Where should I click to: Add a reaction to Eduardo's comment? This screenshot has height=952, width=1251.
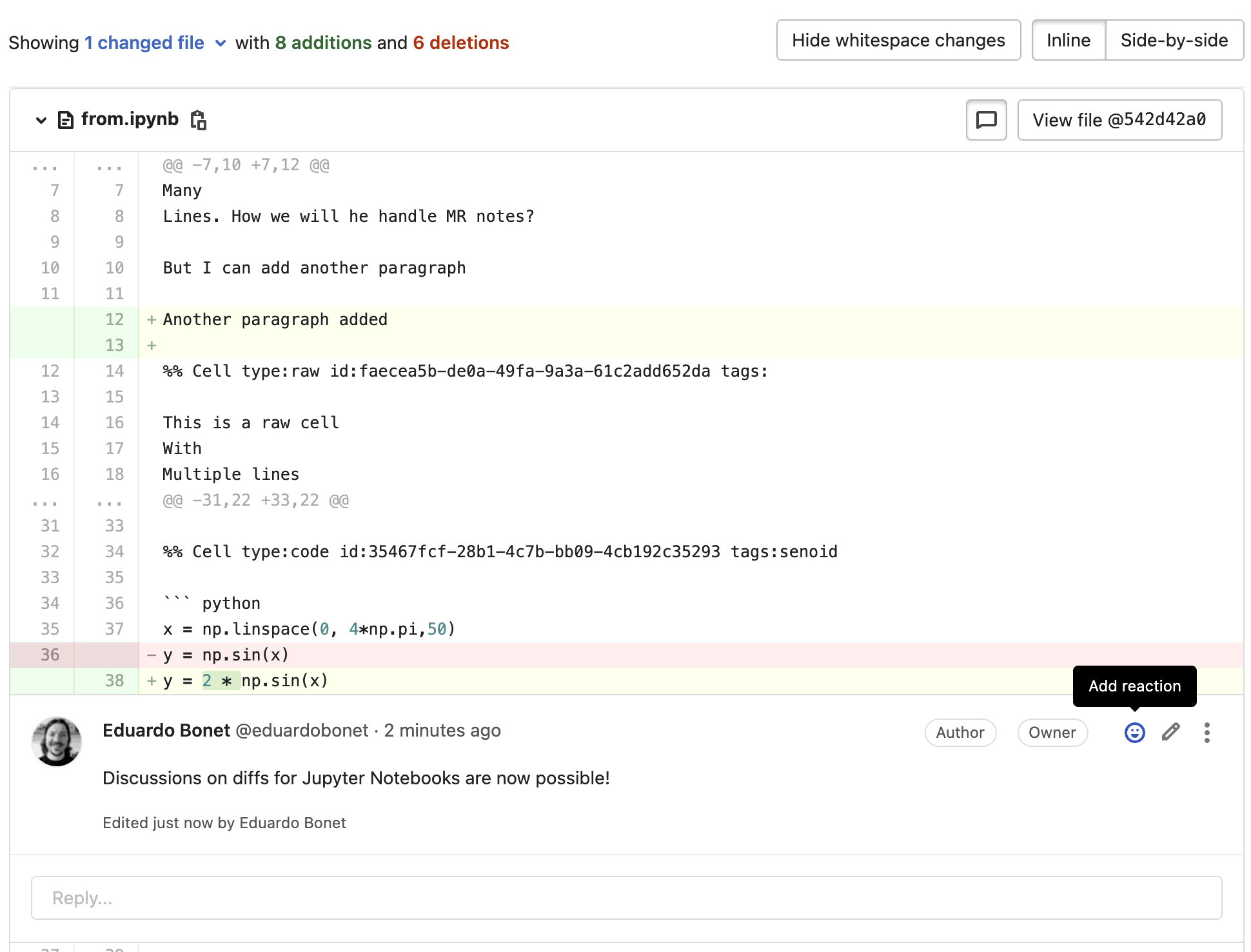1134,733
